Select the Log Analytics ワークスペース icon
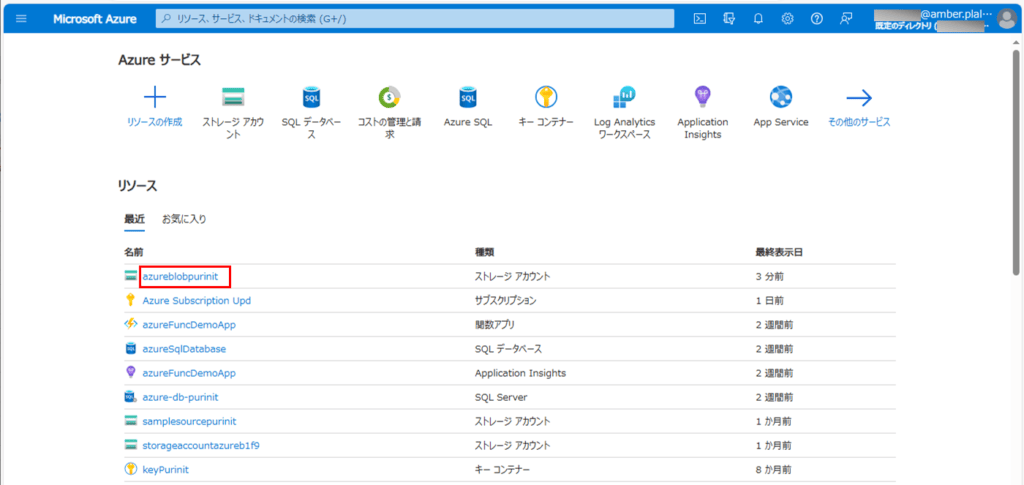The width and height of the screenshot is (1024, 485). click(624, 97)
